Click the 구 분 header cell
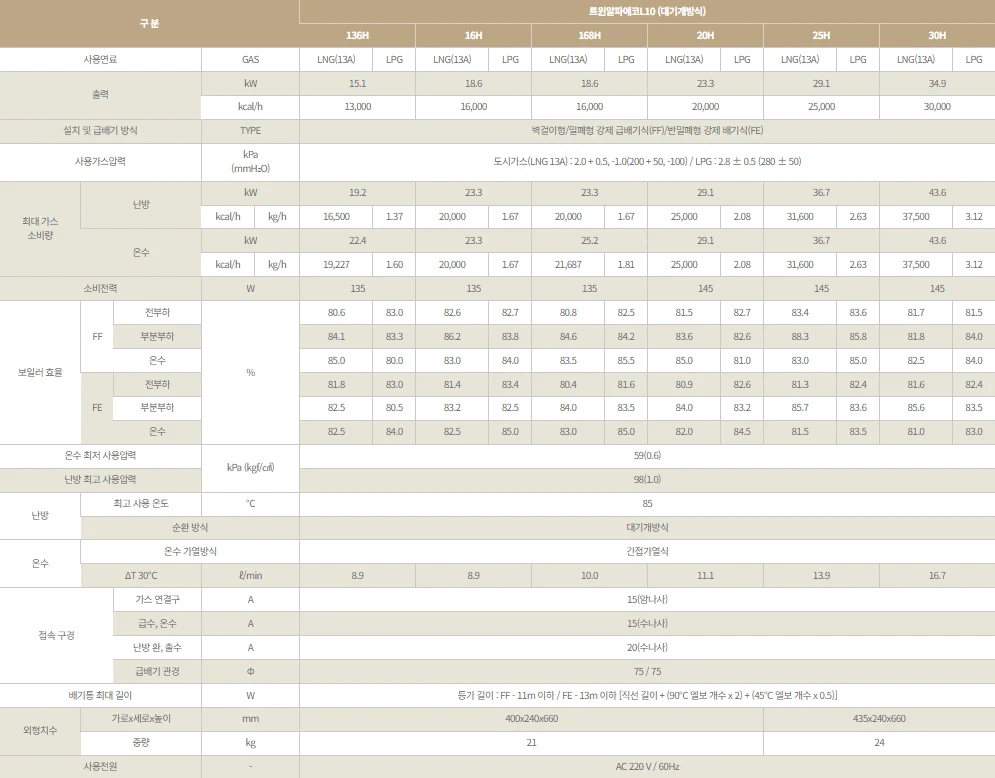Viewport: 995px width, 778px height. [x=149, y=23]
